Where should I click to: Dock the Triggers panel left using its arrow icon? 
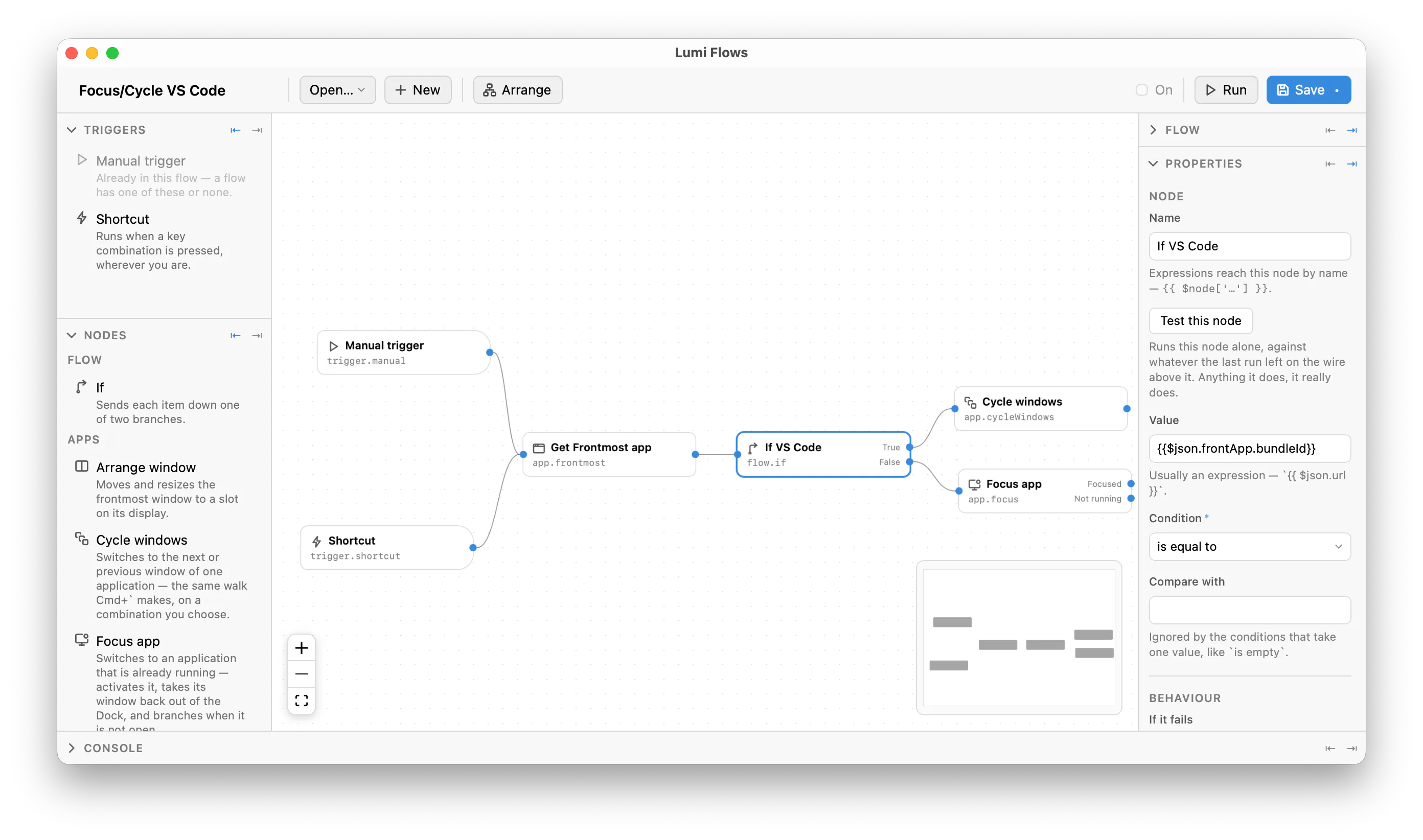pos(235,130)
